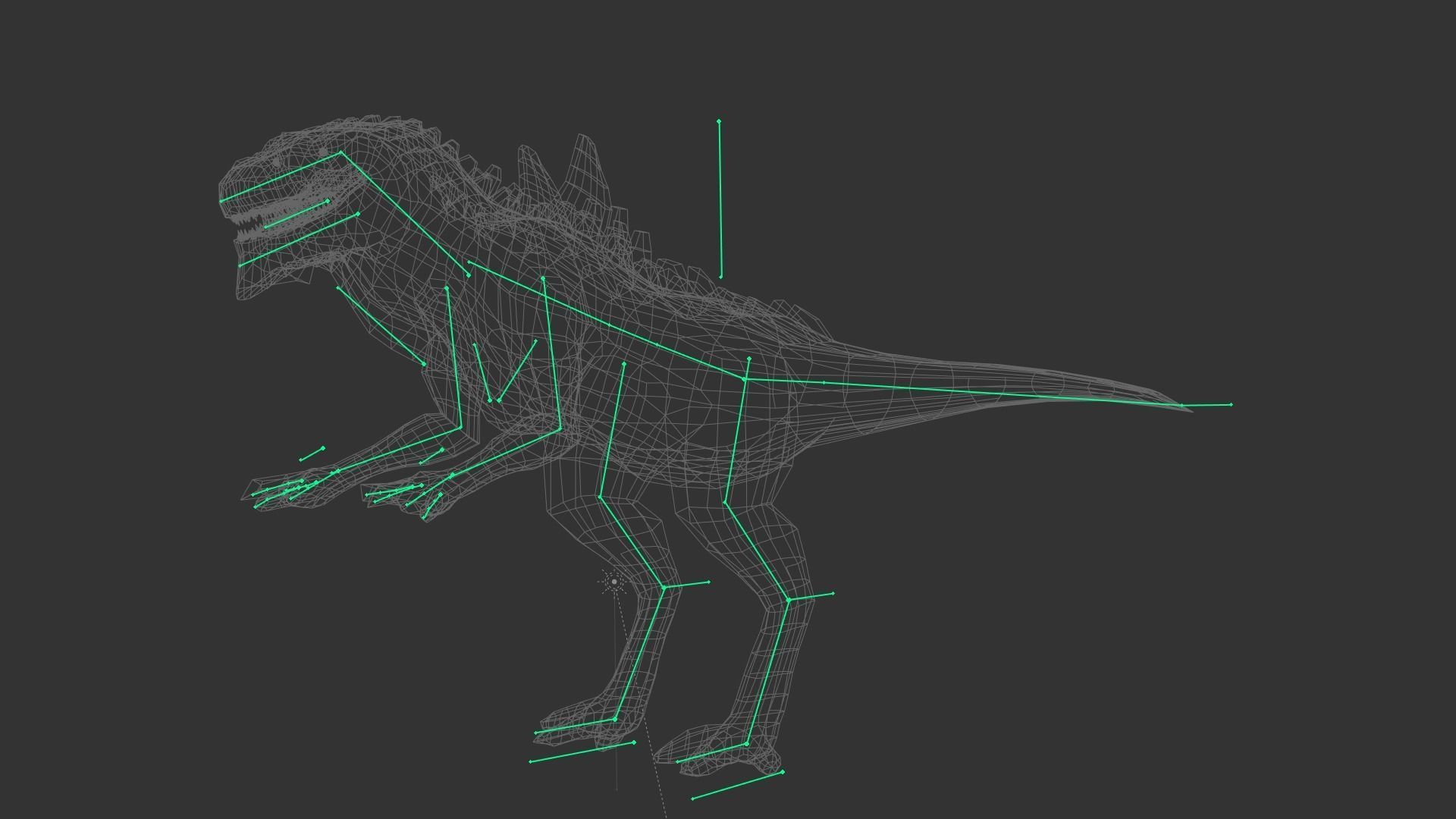The width and height of the screenshot is (1456, 819).
Task: Select the detached bone under the front foot
Action: tap(582, 752)
